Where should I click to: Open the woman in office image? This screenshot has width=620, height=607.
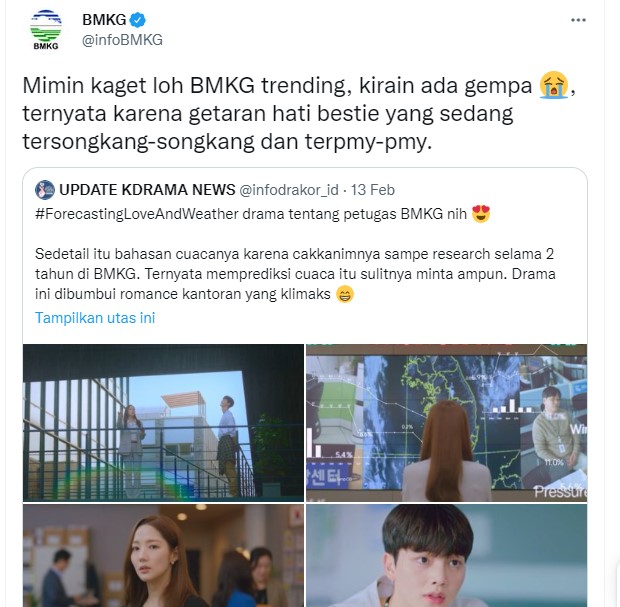click(x=163, y=556)
